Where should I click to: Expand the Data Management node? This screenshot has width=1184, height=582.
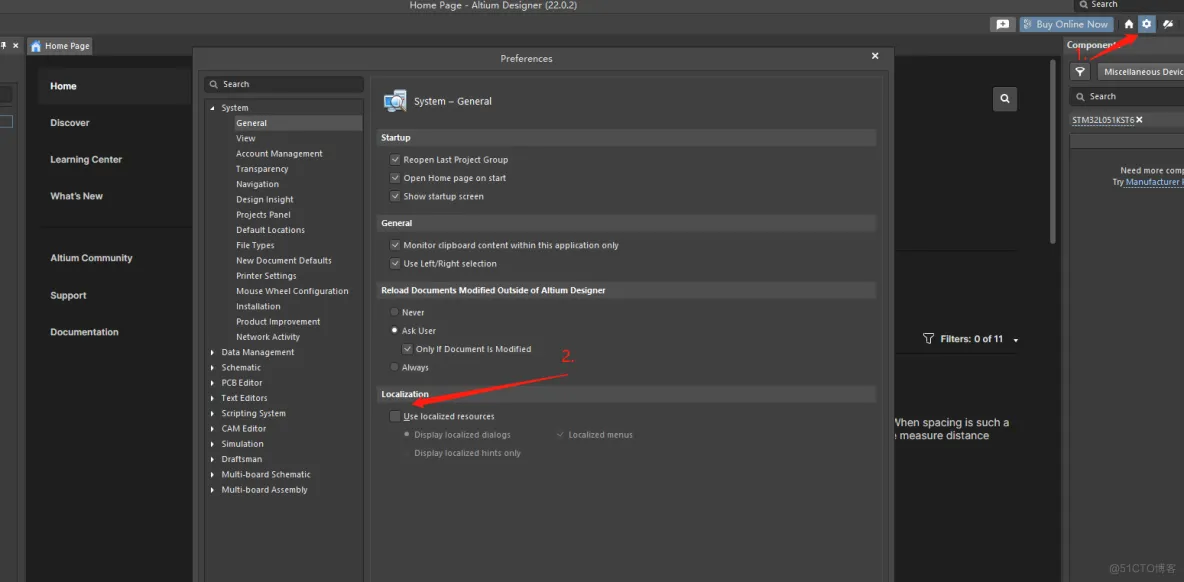pos(213,352)
